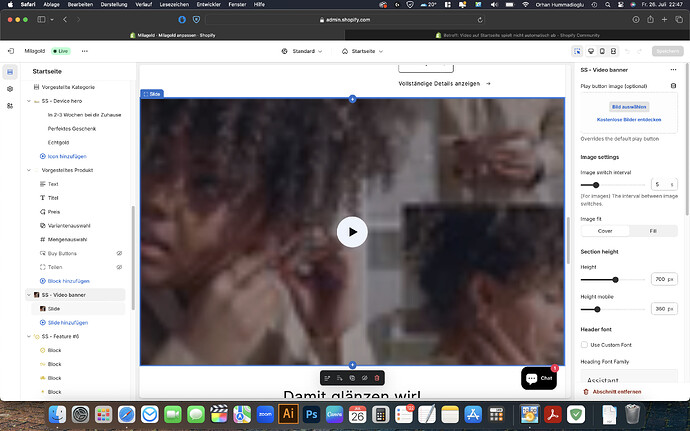Viewport: 690px width, 431px height.
Task: Open the theme actions three-dot menu
Action: pos(84,51)
